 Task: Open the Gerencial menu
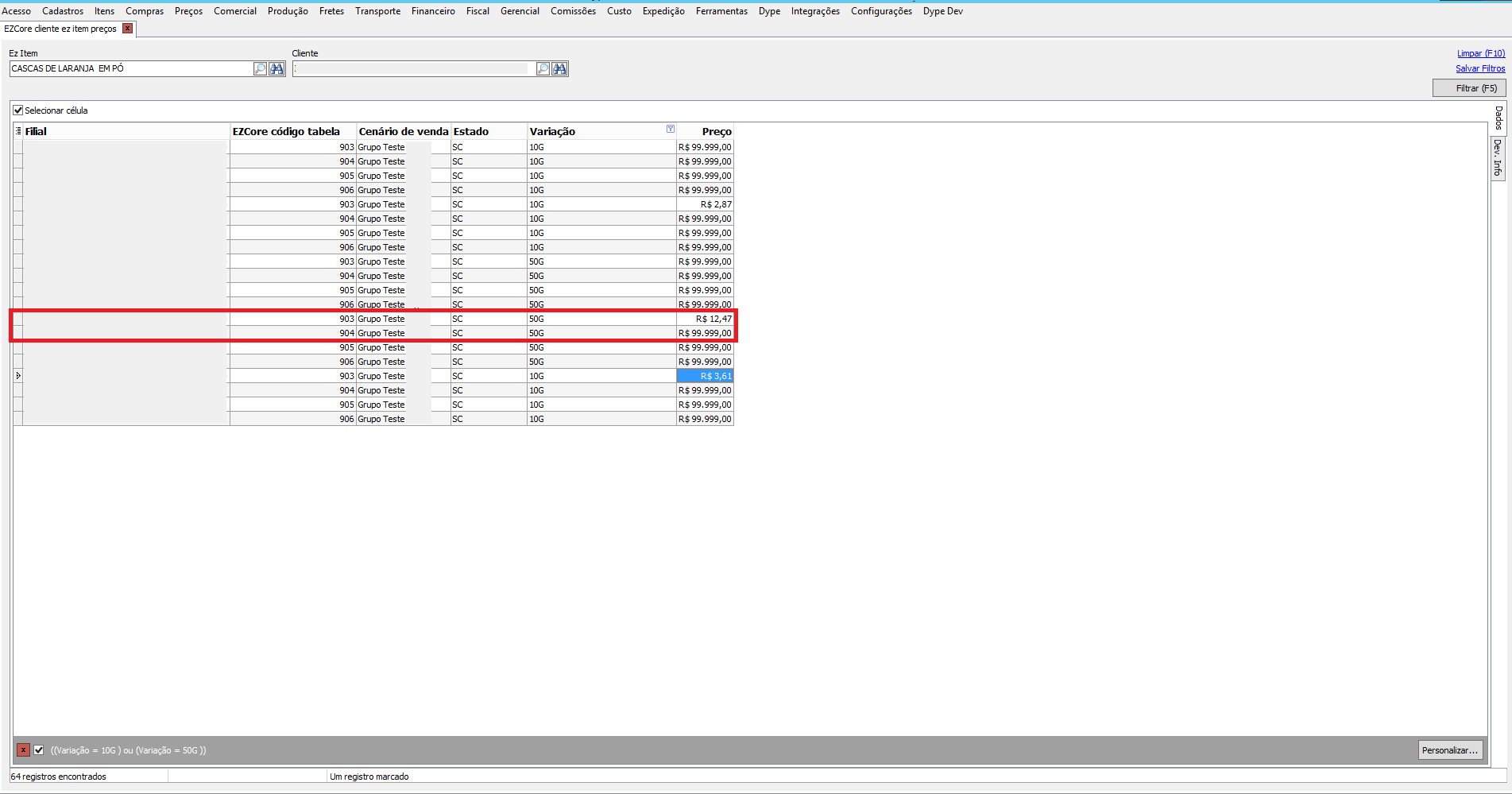coord(520,11)
